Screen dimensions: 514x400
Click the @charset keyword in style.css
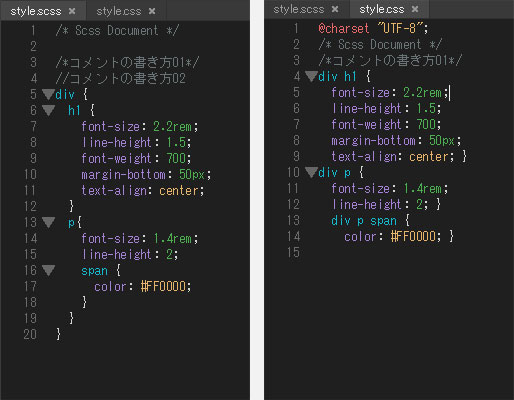(x=344, y=28)
